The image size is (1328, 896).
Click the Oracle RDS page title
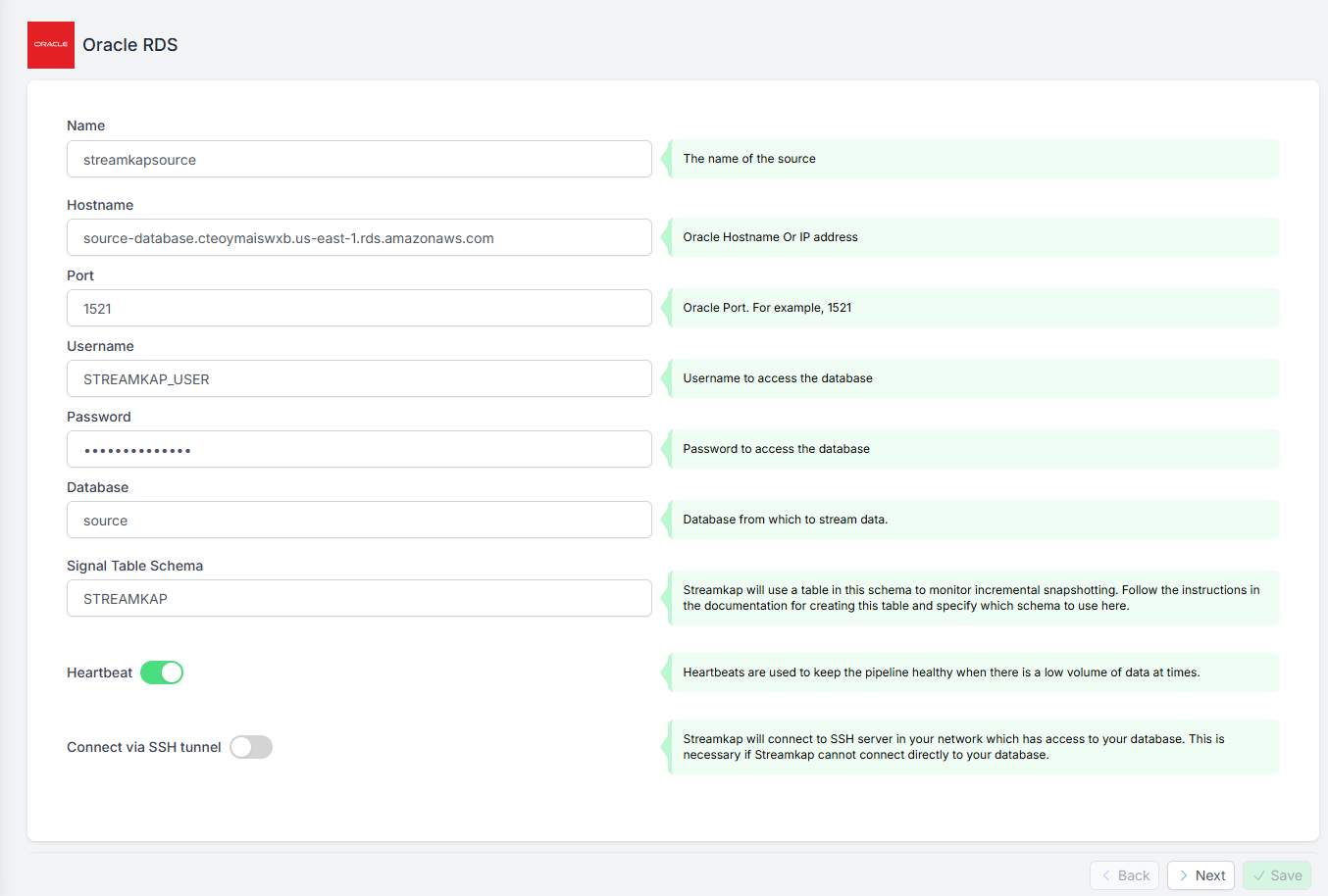(x=130, y=45)
